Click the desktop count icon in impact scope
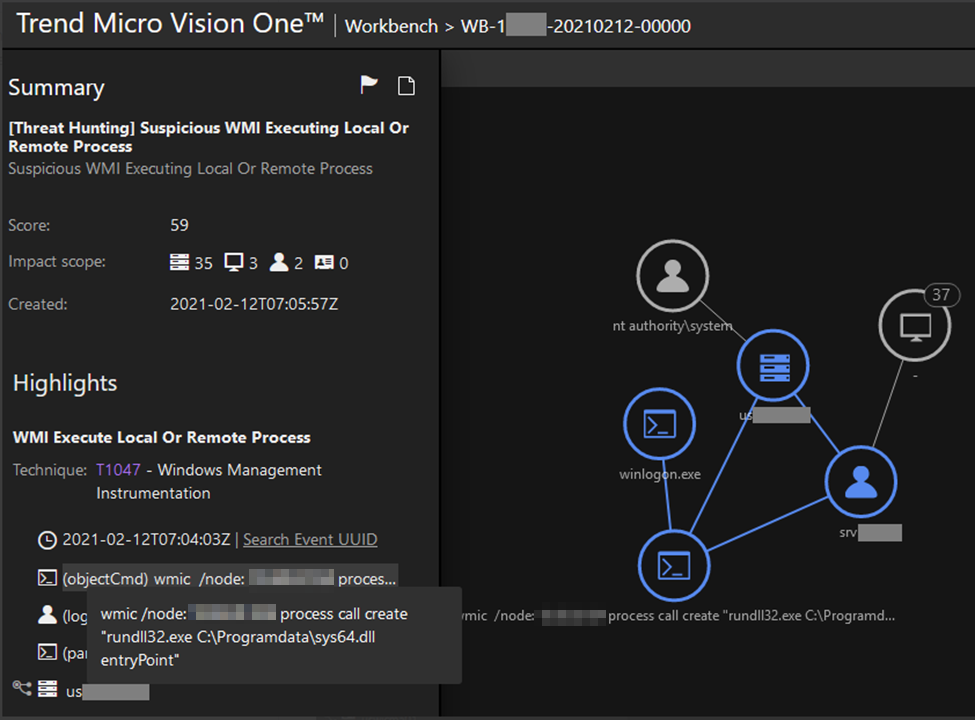 tap(234, 263)
